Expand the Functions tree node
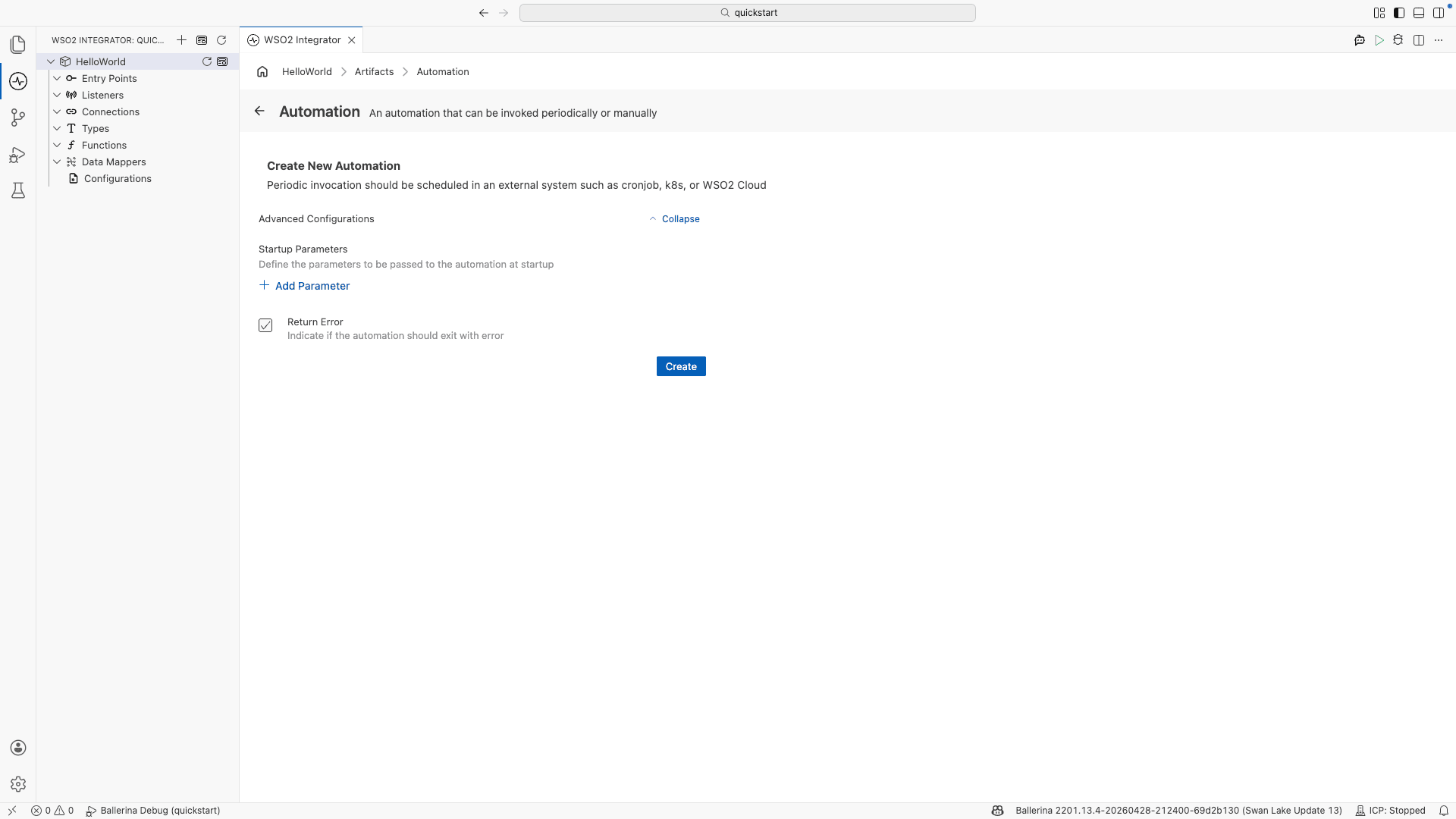The width and height of the screenshot is (1456, 819). coord(57,145)
